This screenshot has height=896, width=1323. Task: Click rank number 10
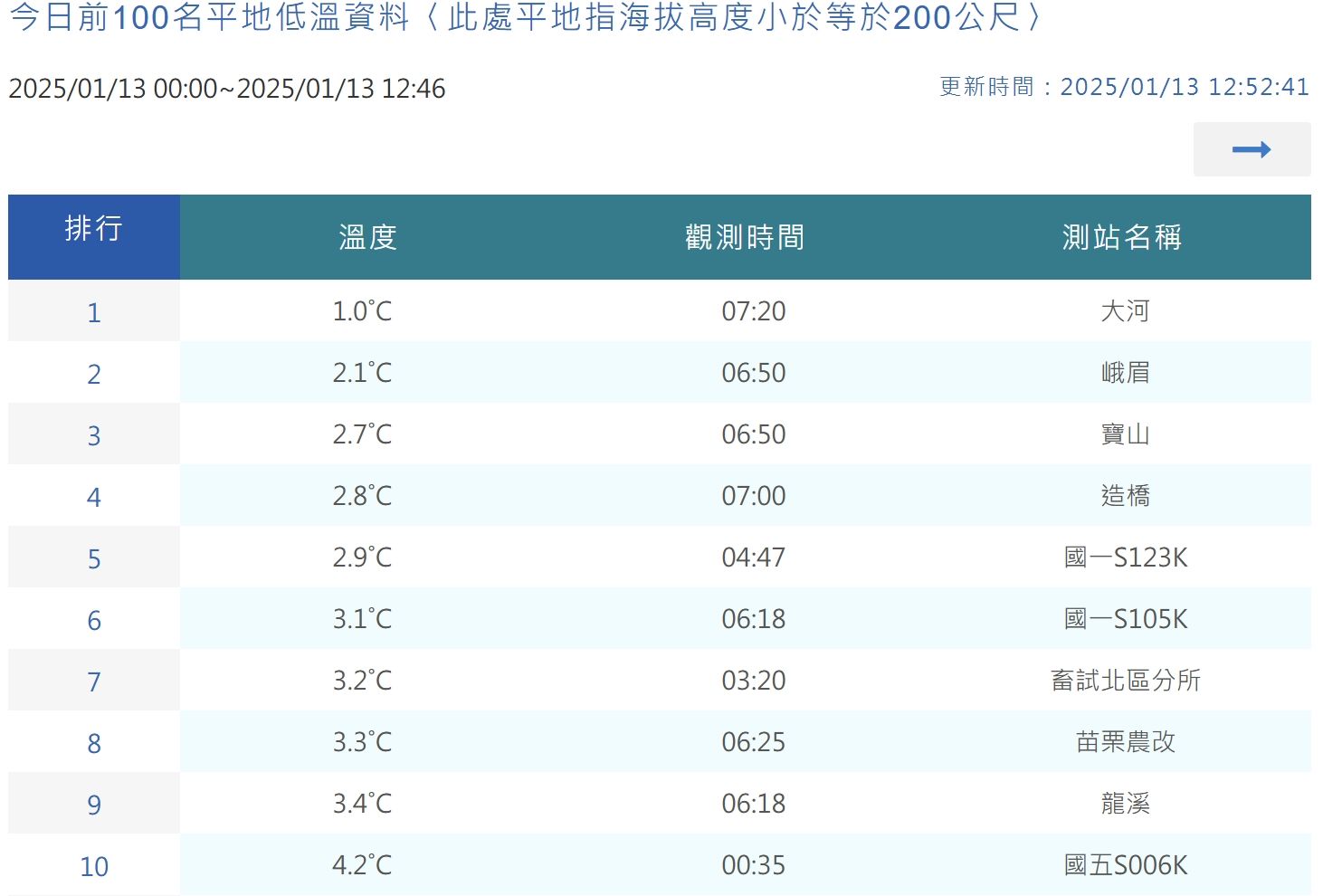coord(94,867)
